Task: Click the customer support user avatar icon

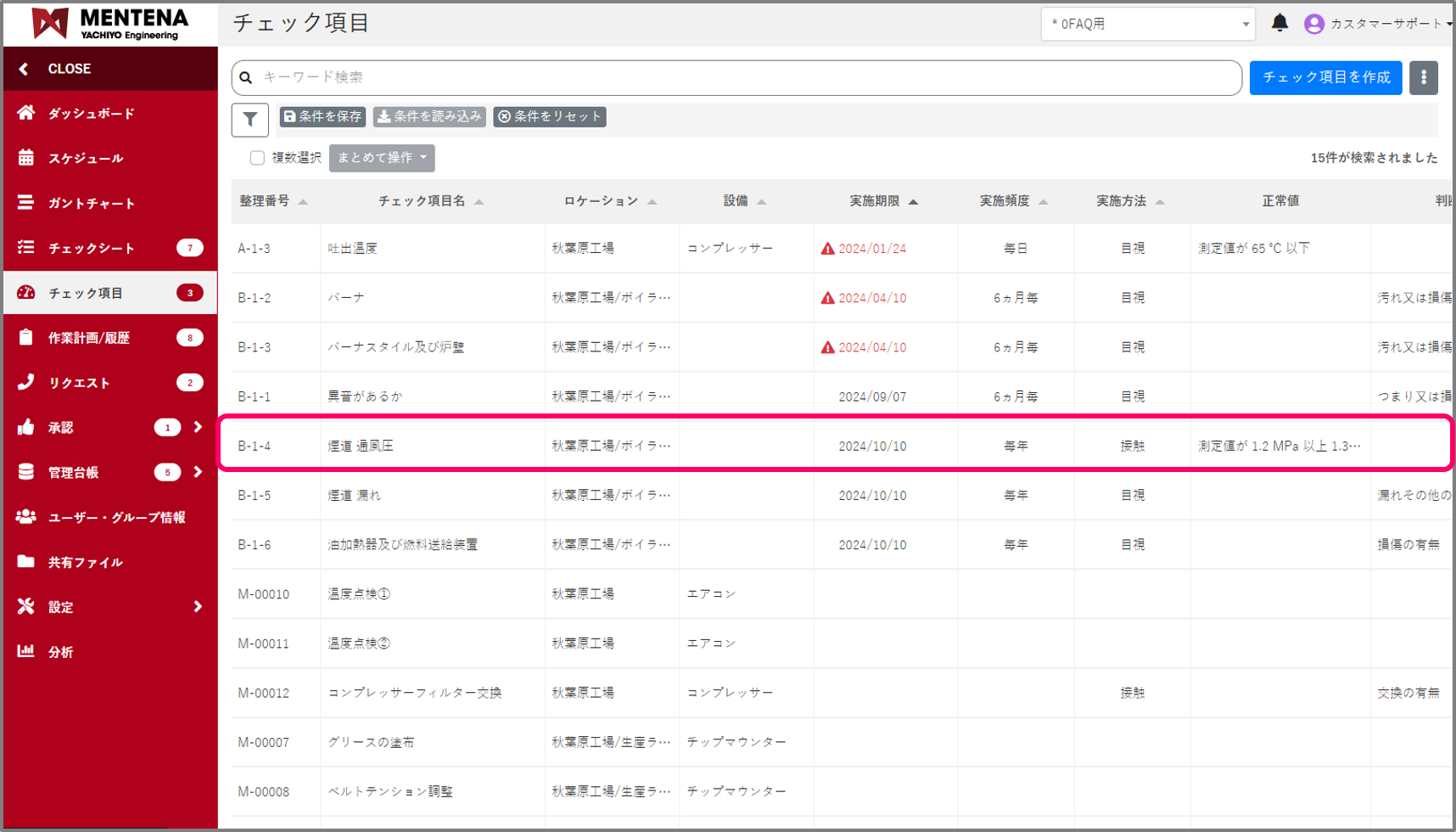Action: pyautogui.click(x=1313, y=24)
